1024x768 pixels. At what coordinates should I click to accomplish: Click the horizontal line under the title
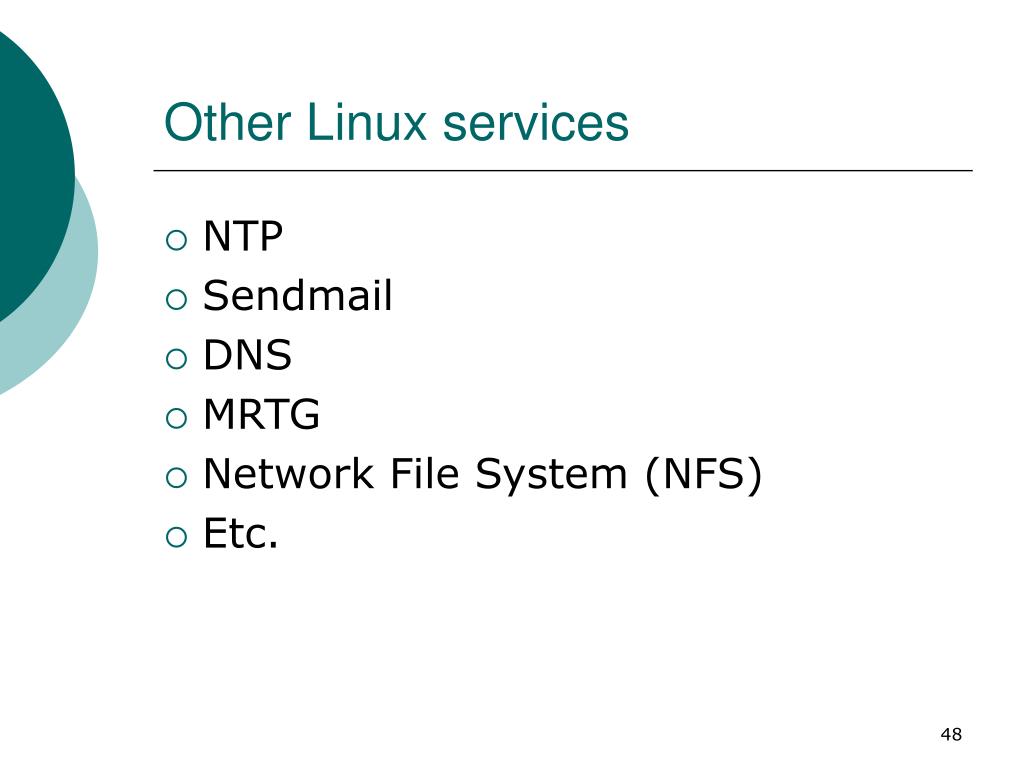click(563, 170)
